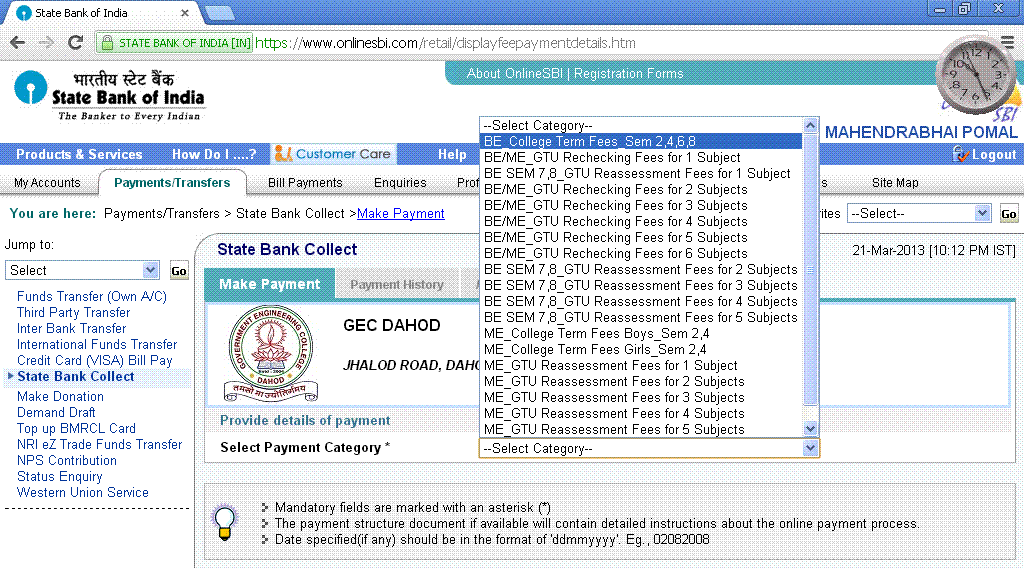Click the dropdown list scrollbar down arrow
The width and height of the screenshot is (1024, 568).
(x=811, y=429)
